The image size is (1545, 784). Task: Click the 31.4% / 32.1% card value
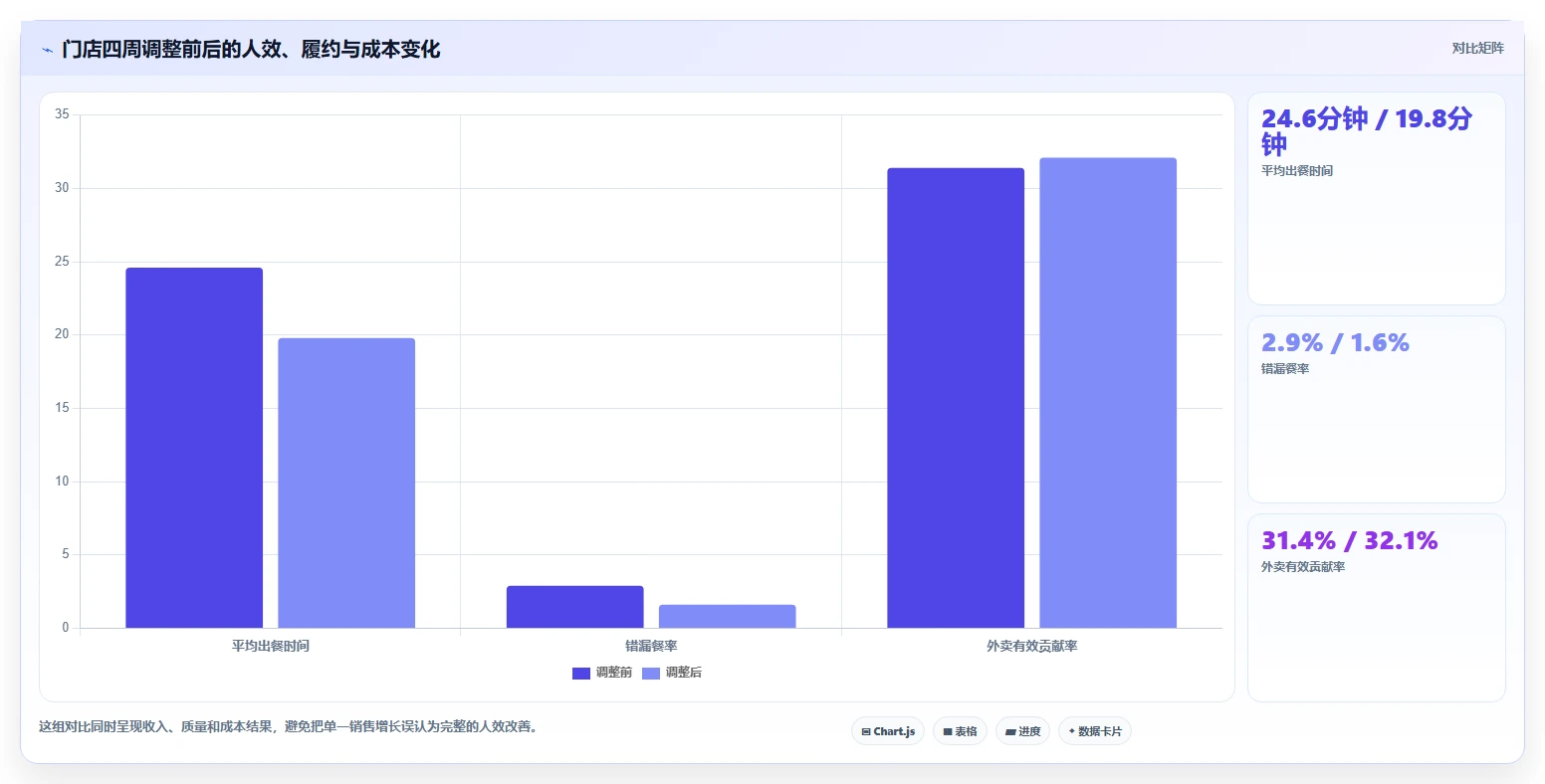pyautogui.click(x=1349, y=541)
